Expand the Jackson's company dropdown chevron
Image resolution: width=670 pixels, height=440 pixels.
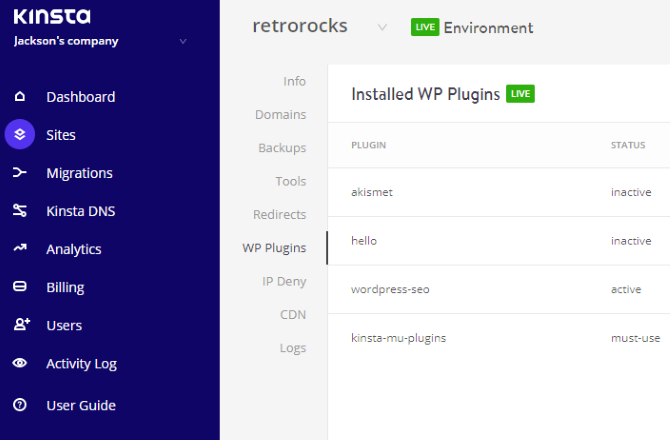[183, 41]
